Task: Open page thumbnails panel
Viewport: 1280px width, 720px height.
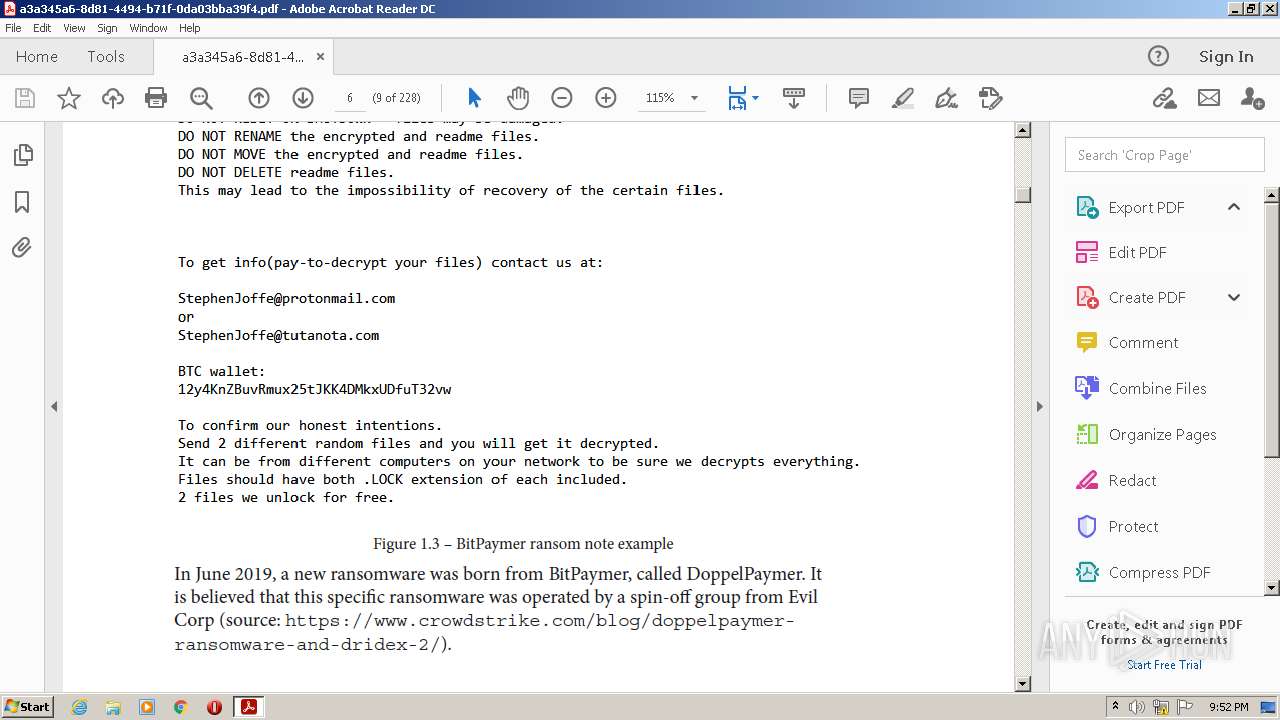Action: [22, 155]
